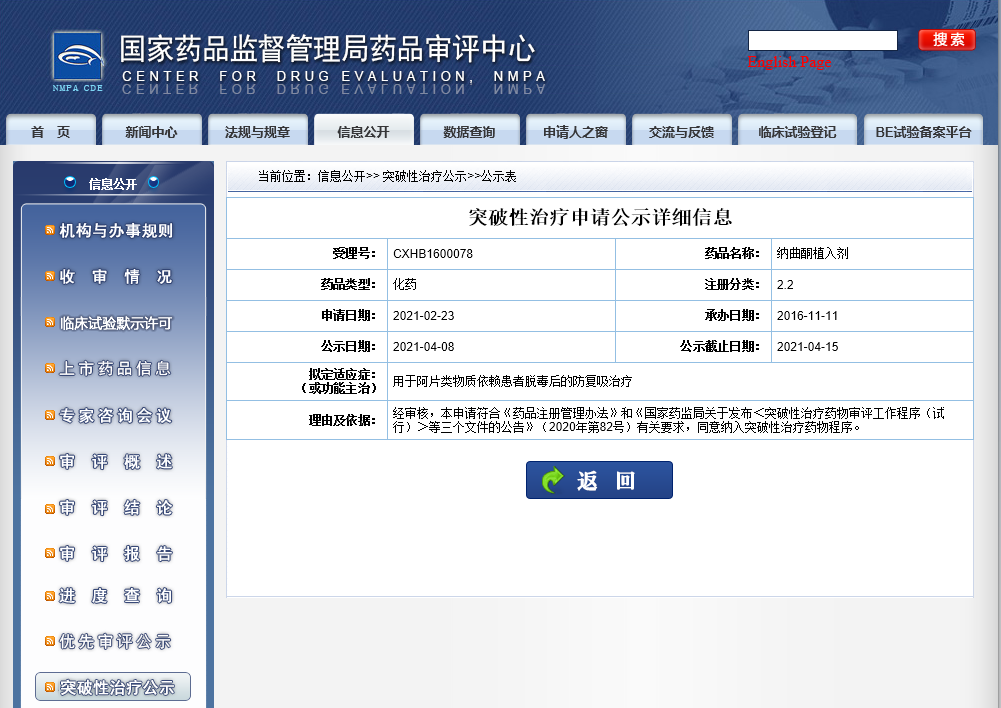Open 优先审评公示 in the sidebar
The image size is (1001, 708).
click(x=116, y=642)
